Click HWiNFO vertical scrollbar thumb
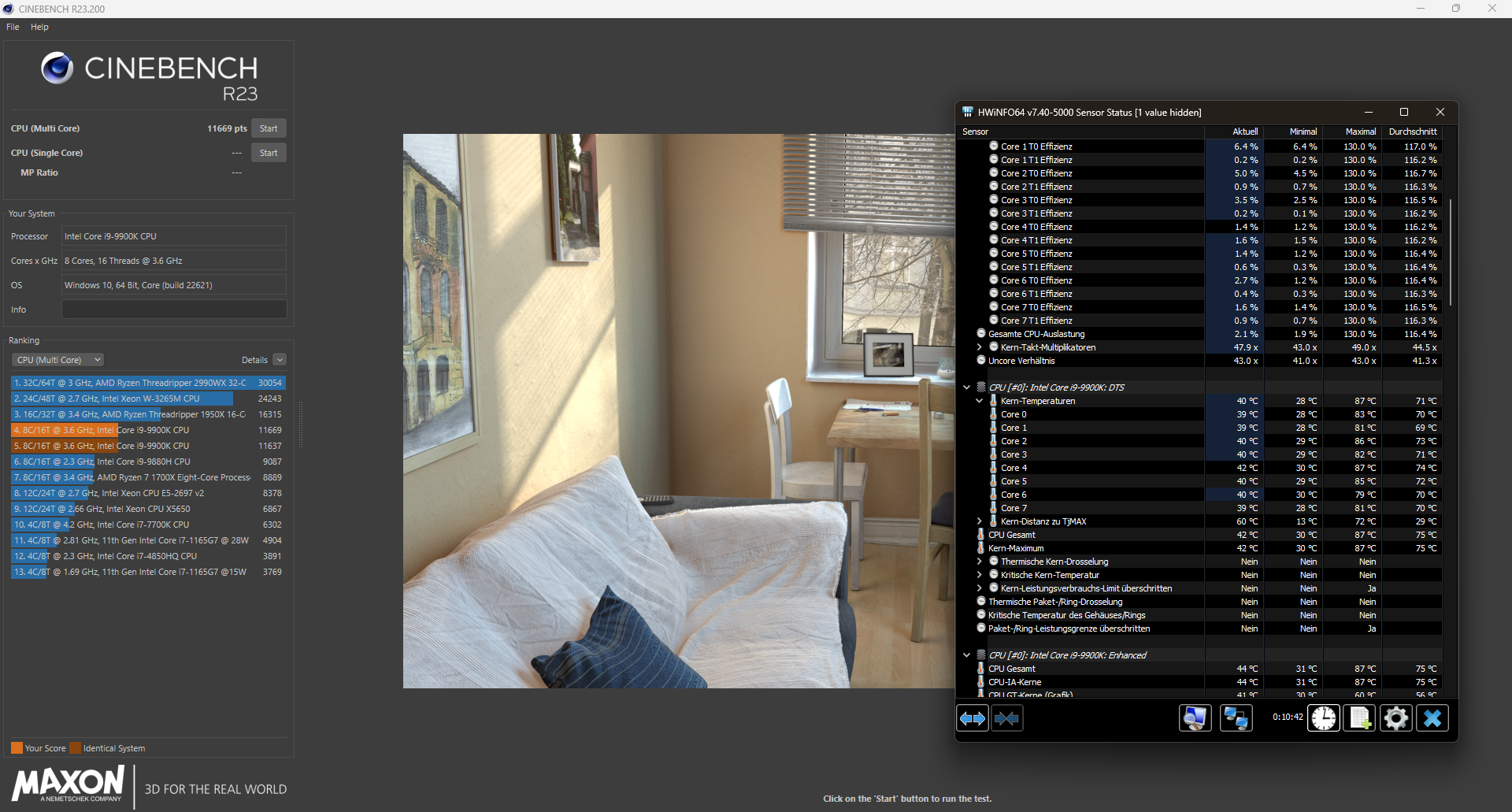 pyautogui.click(x=1450, y=252)
